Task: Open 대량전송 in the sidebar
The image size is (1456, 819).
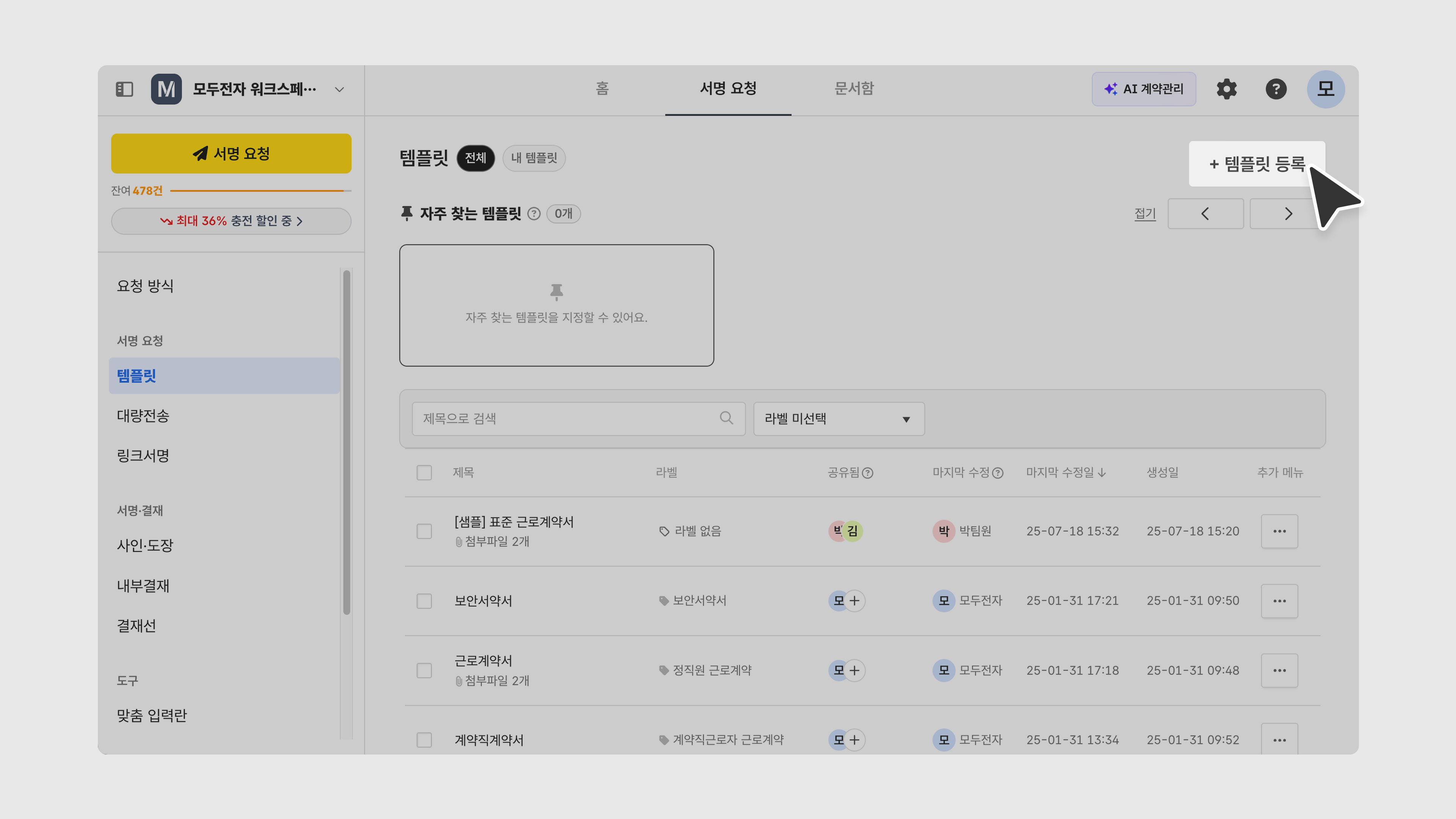Action: (x=143, y=416)
